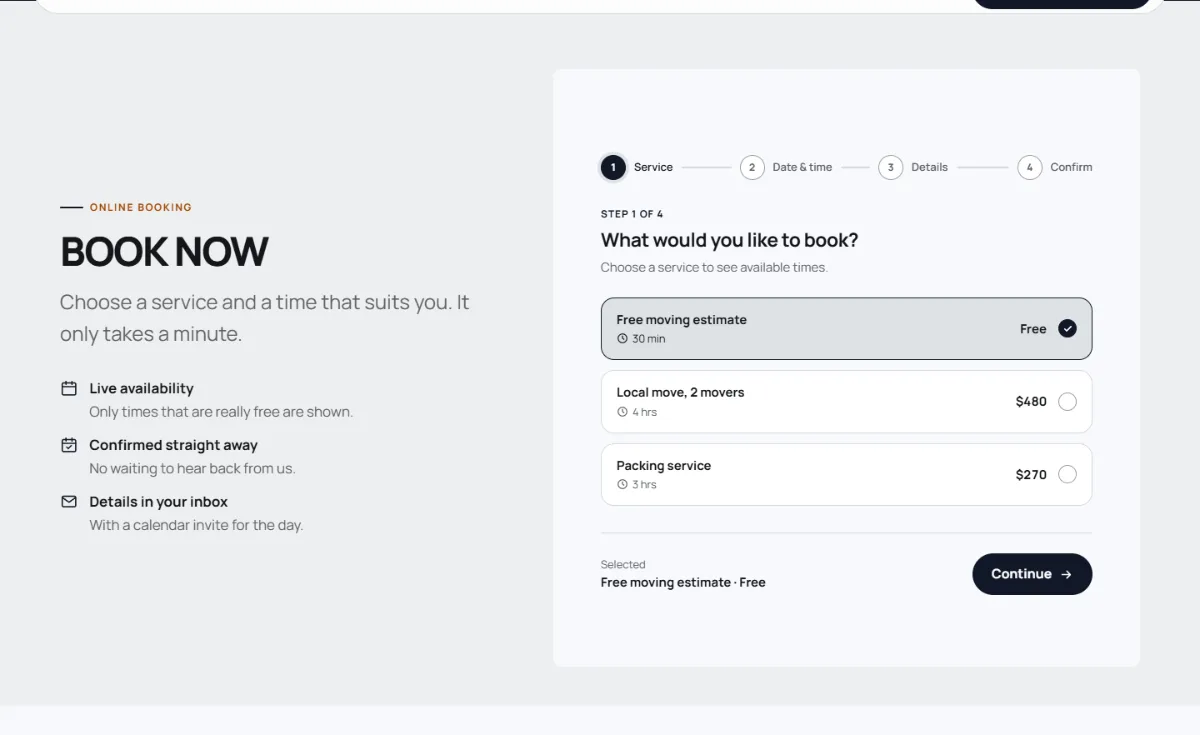Click the ONLINE BOOKING label
Viewport: 1200px width, 735px height.
point(141,207)
